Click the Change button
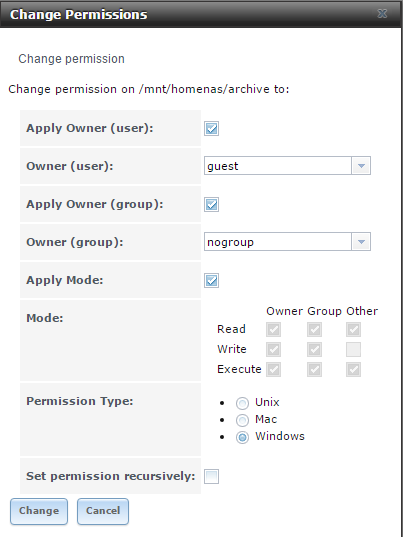The width and height of the screenshot is (403, 537). tap(39, 511)
